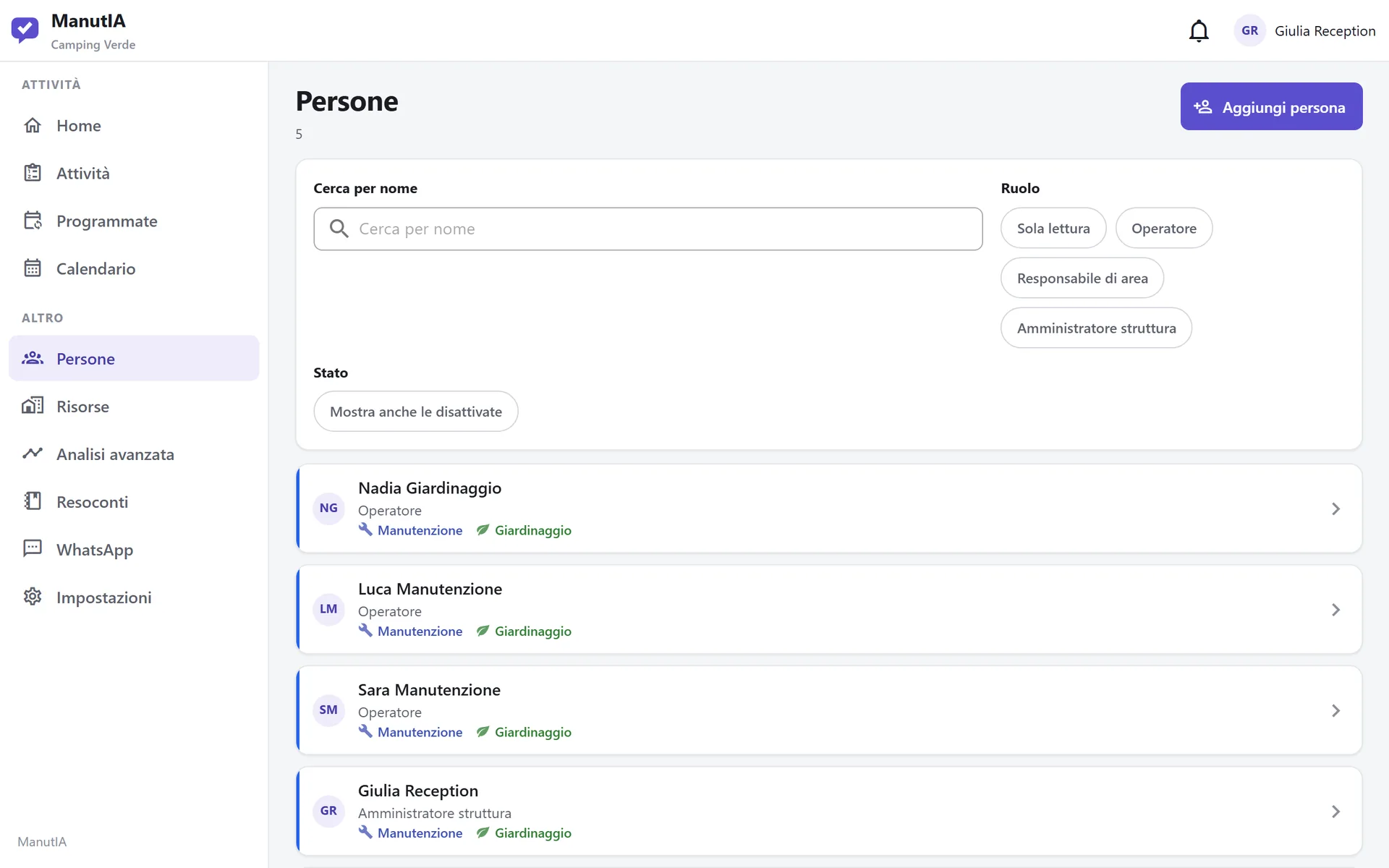The width and height of the screenshot is (1389, 868).
Task: Open the Resoconti menu entry
Action: (134, 501)
